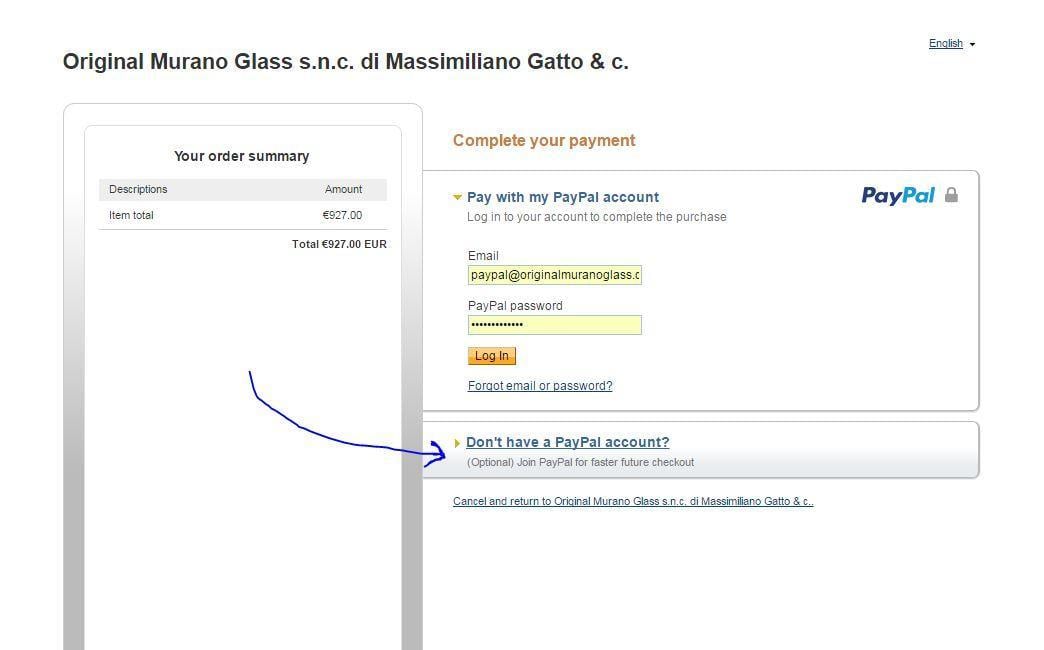Screen dimensions: 1044x650
Task: Click the Amount column header
Action: 343,189
